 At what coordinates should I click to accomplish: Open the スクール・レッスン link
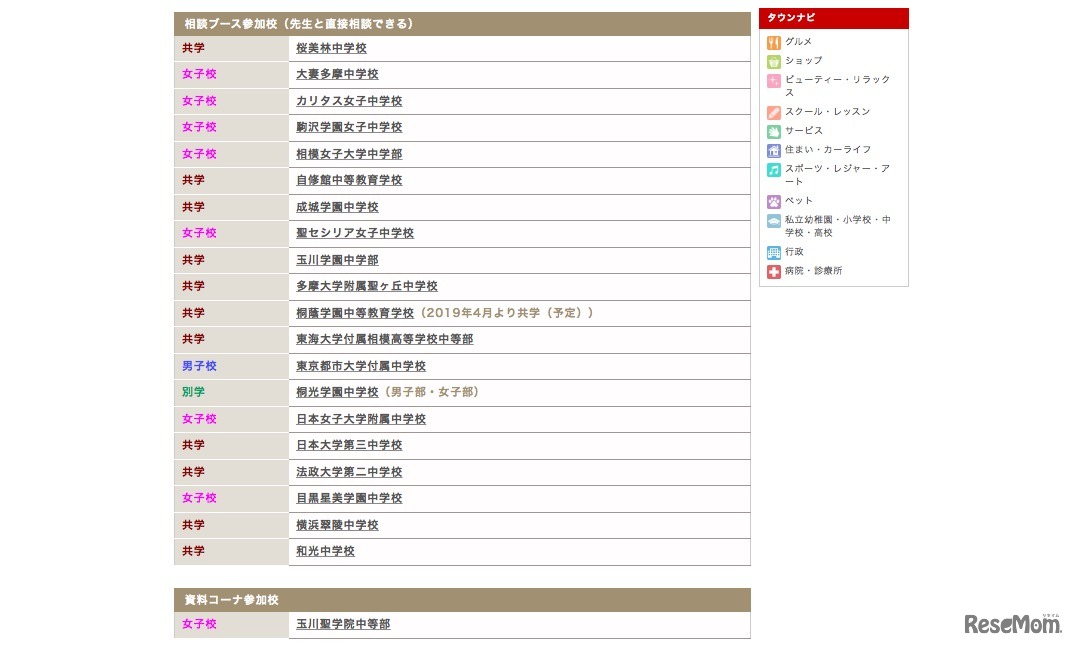(x=827, y=111)
